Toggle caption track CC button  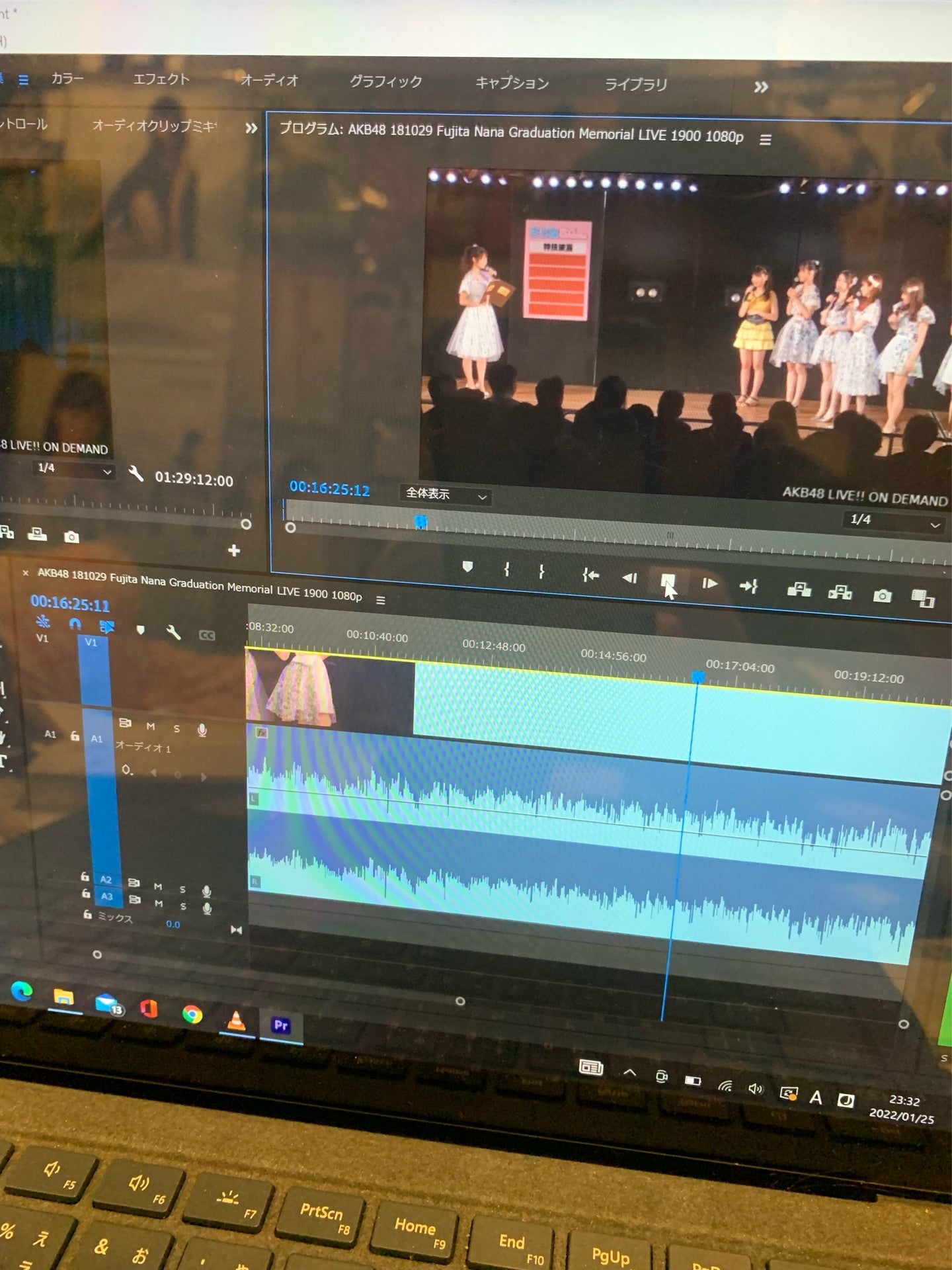tap(207, 635)
